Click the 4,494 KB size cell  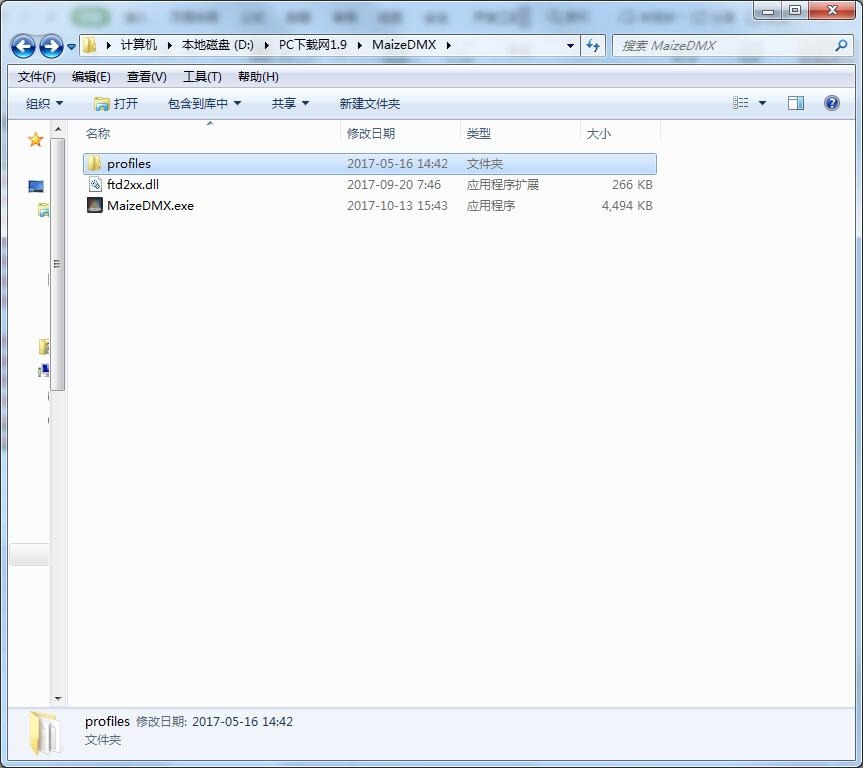627,205
